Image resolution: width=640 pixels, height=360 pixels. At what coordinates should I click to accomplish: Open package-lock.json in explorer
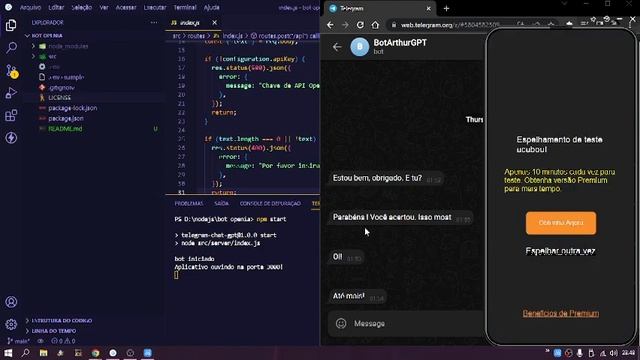pyautogui.click(x=73, y=108)
